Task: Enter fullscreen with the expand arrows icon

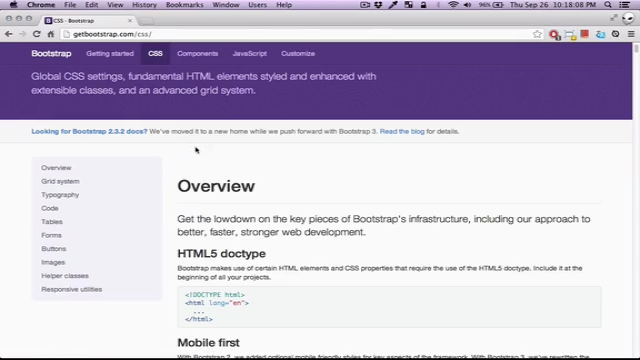Action: click(614, 17)
